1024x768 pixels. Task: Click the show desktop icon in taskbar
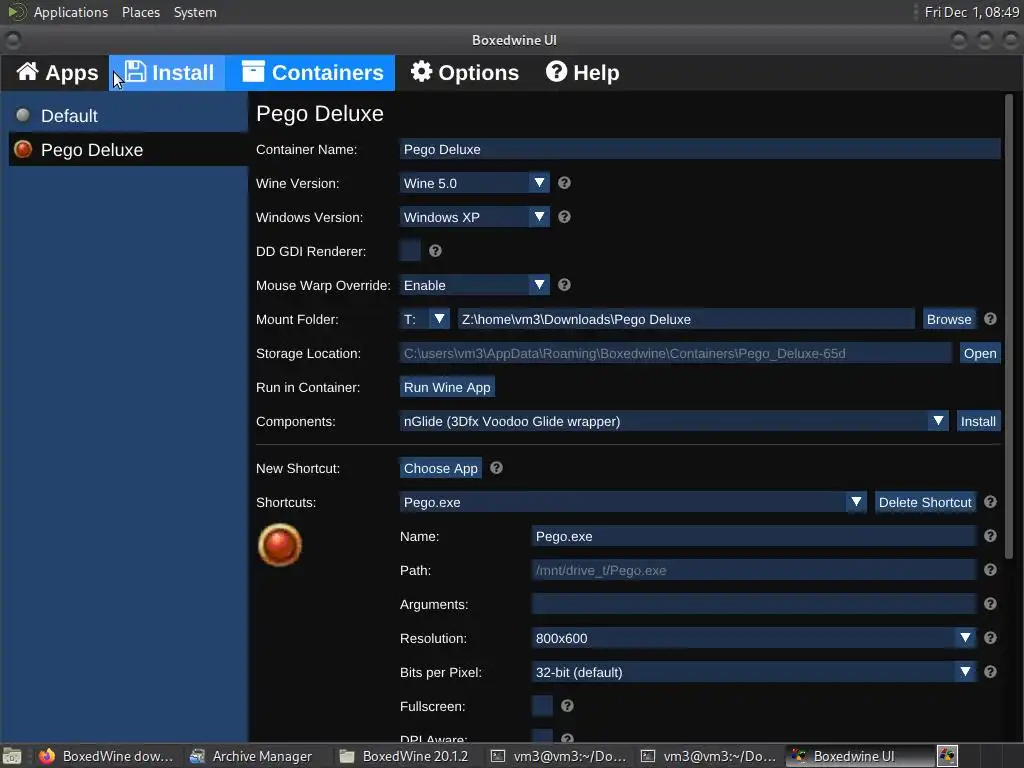point(12,756)
